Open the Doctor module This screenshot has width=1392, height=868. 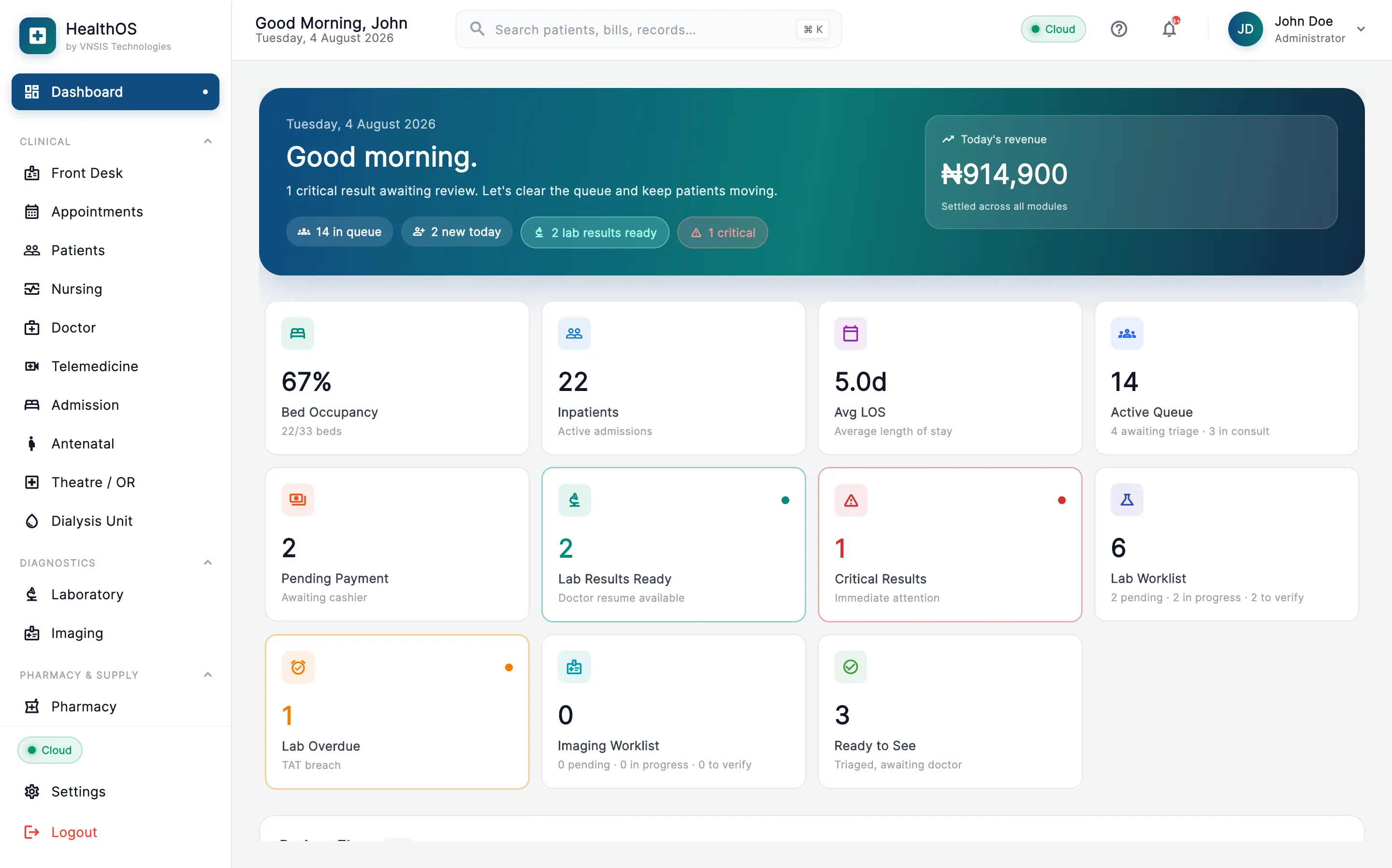point(116,328)
